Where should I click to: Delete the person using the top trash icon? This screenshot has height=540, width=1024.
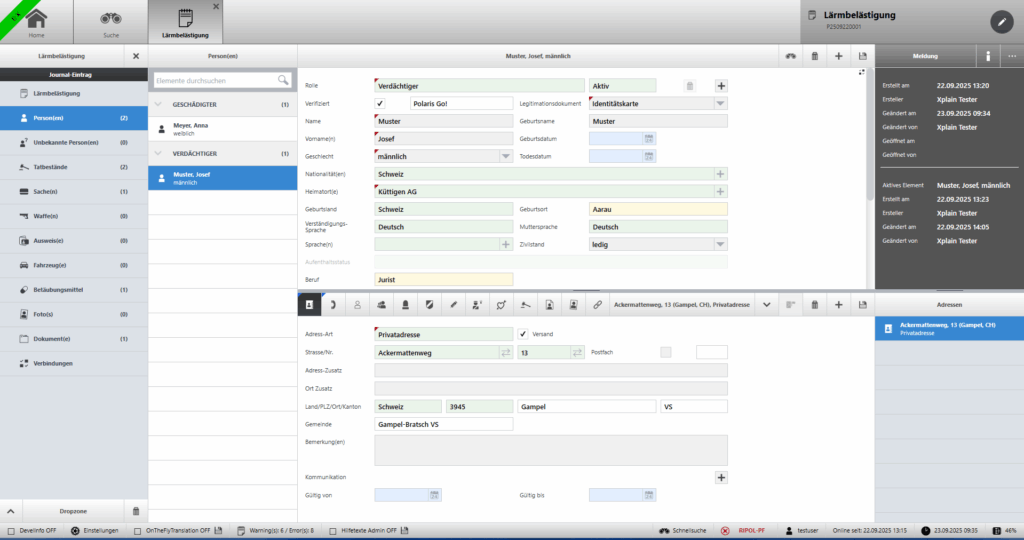tap(814, 57)
